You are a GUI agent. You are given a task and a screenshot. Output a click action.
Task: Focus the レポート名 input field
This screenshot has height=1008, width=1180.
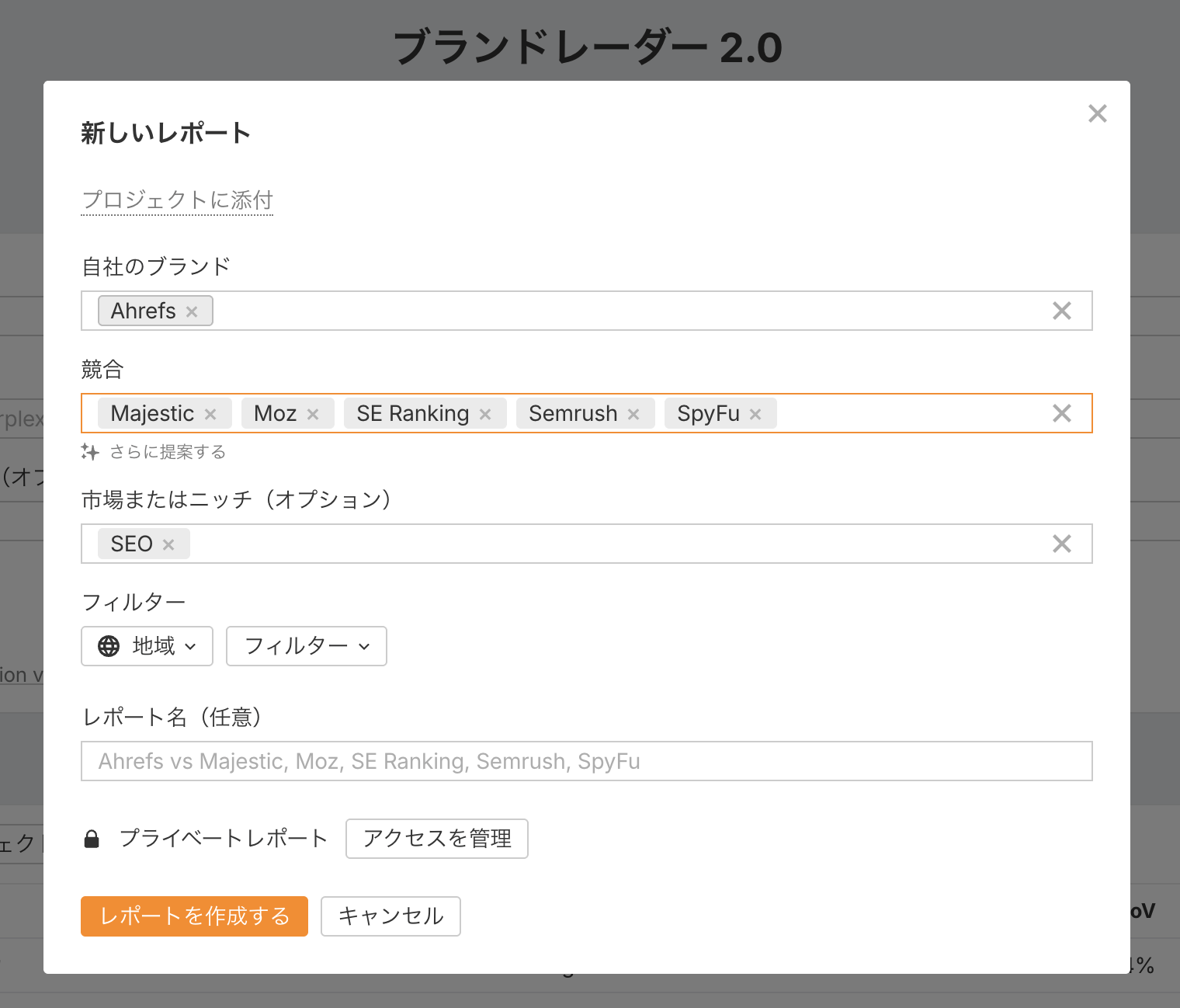click(x=586, y=761)
